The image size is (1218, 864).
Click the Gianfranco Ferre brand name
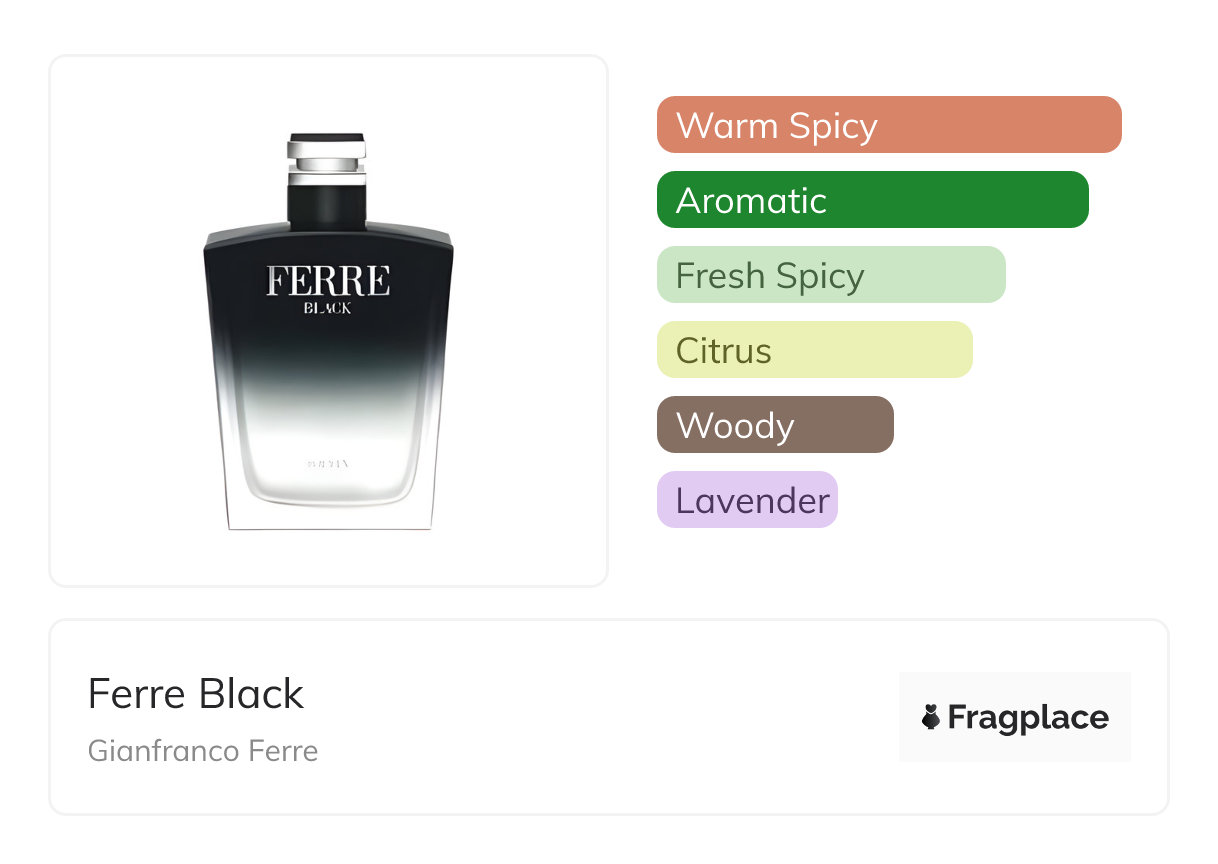[203, 751]
